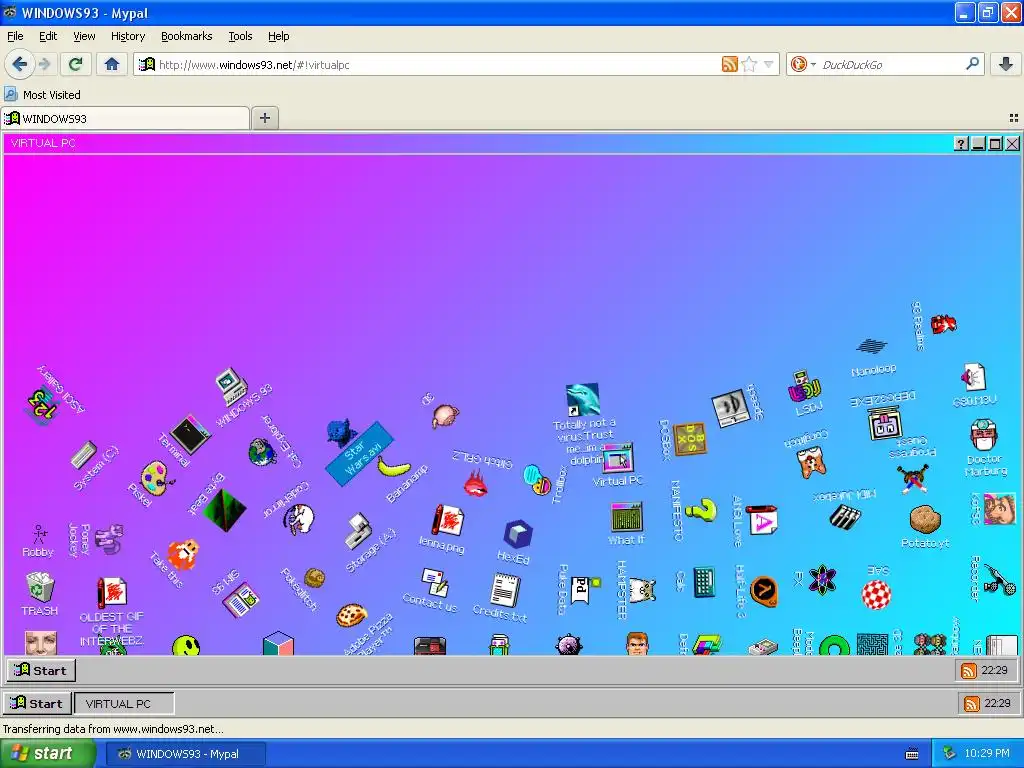Open the lenna.png file
Image resolution: width=1024 pixels, height=768 pixels.
(x=448, y=520)
